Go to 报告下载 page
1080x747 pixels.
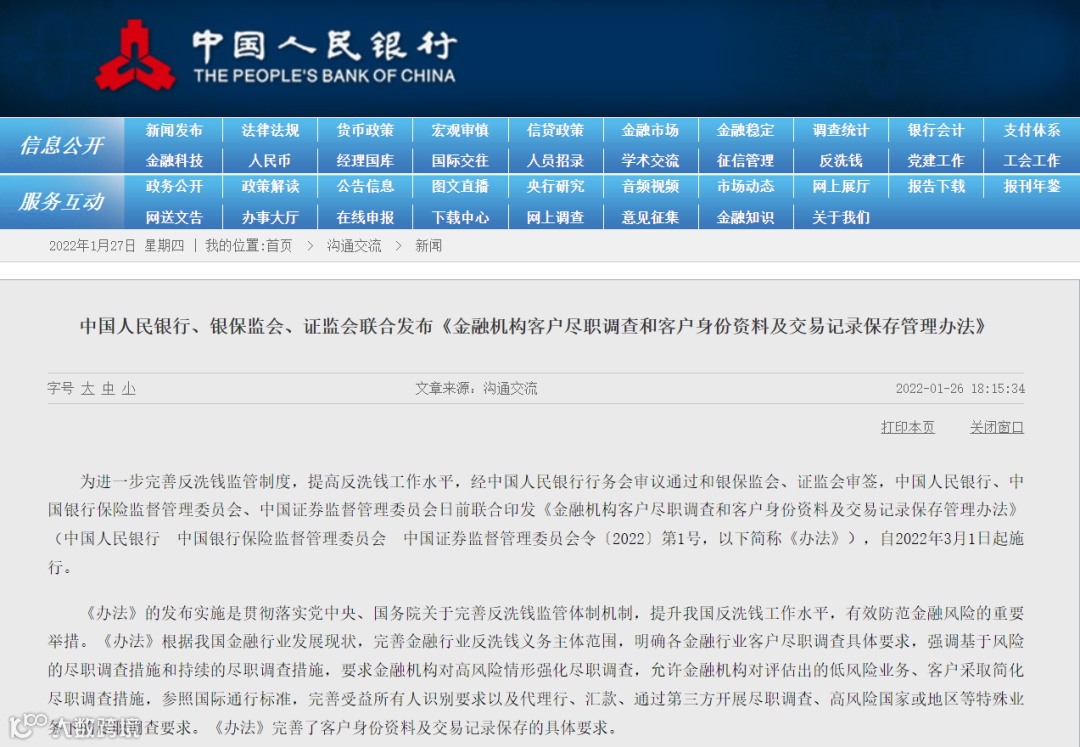[936, 187]
